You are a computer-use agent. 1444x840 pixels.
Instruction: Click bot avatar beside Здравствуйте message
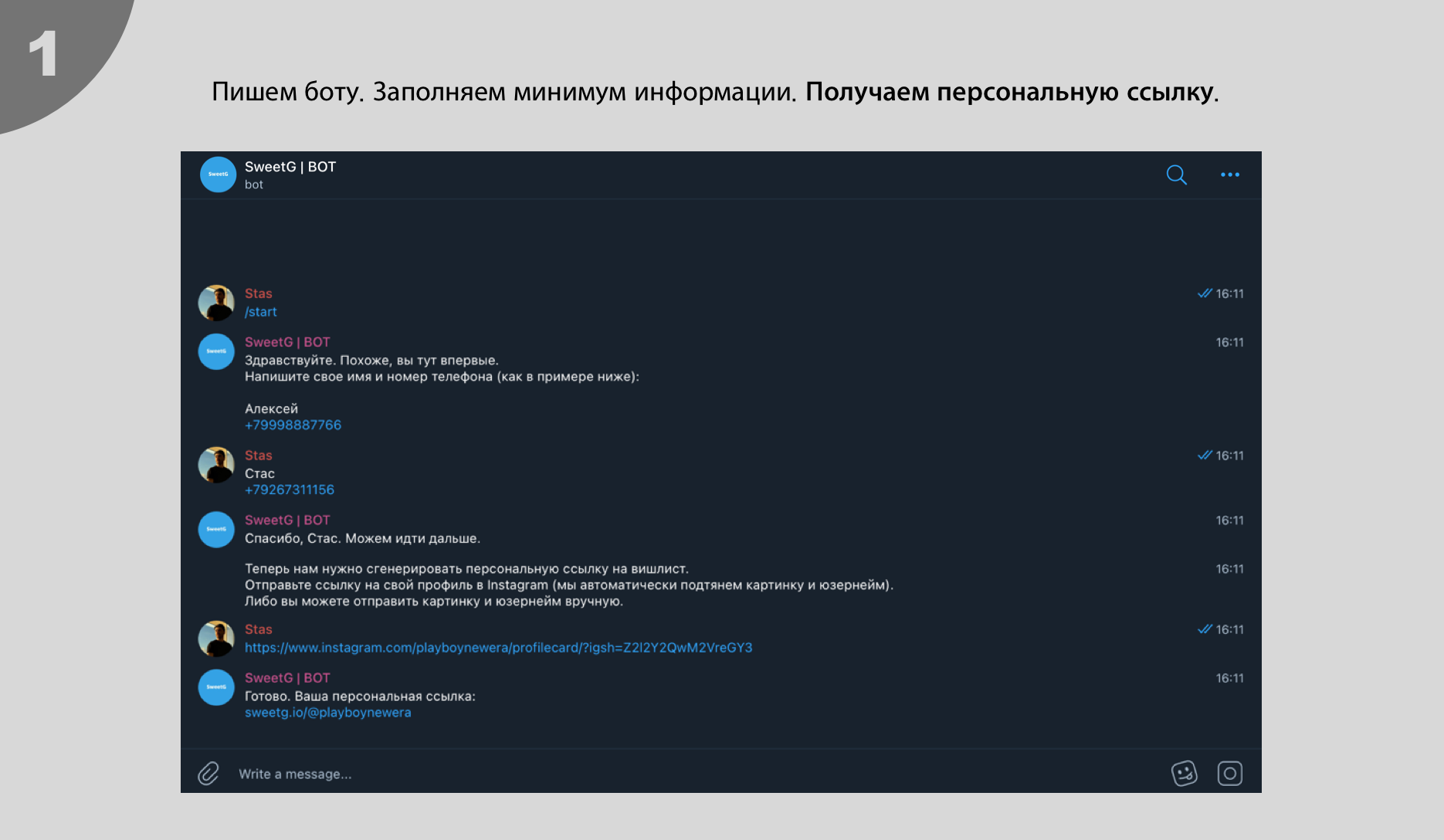pos(216,351)
